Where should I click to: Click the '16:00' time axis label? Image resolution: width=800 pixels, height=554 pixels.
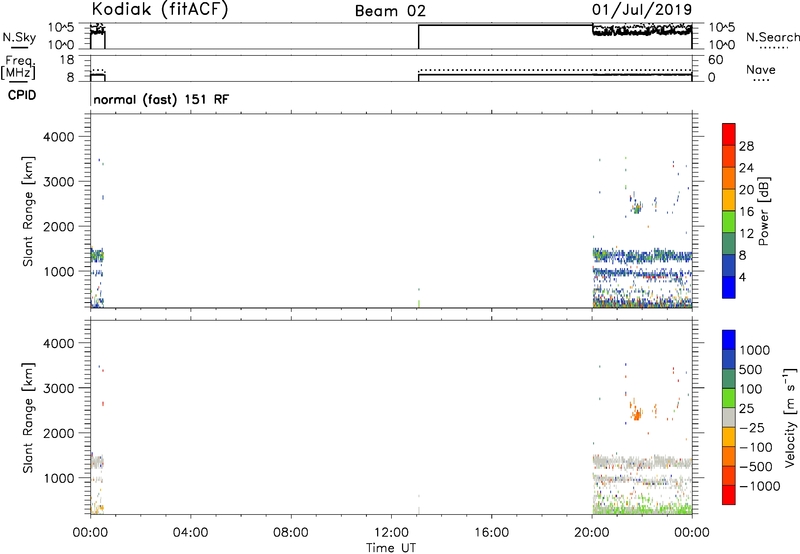(491, 533)
